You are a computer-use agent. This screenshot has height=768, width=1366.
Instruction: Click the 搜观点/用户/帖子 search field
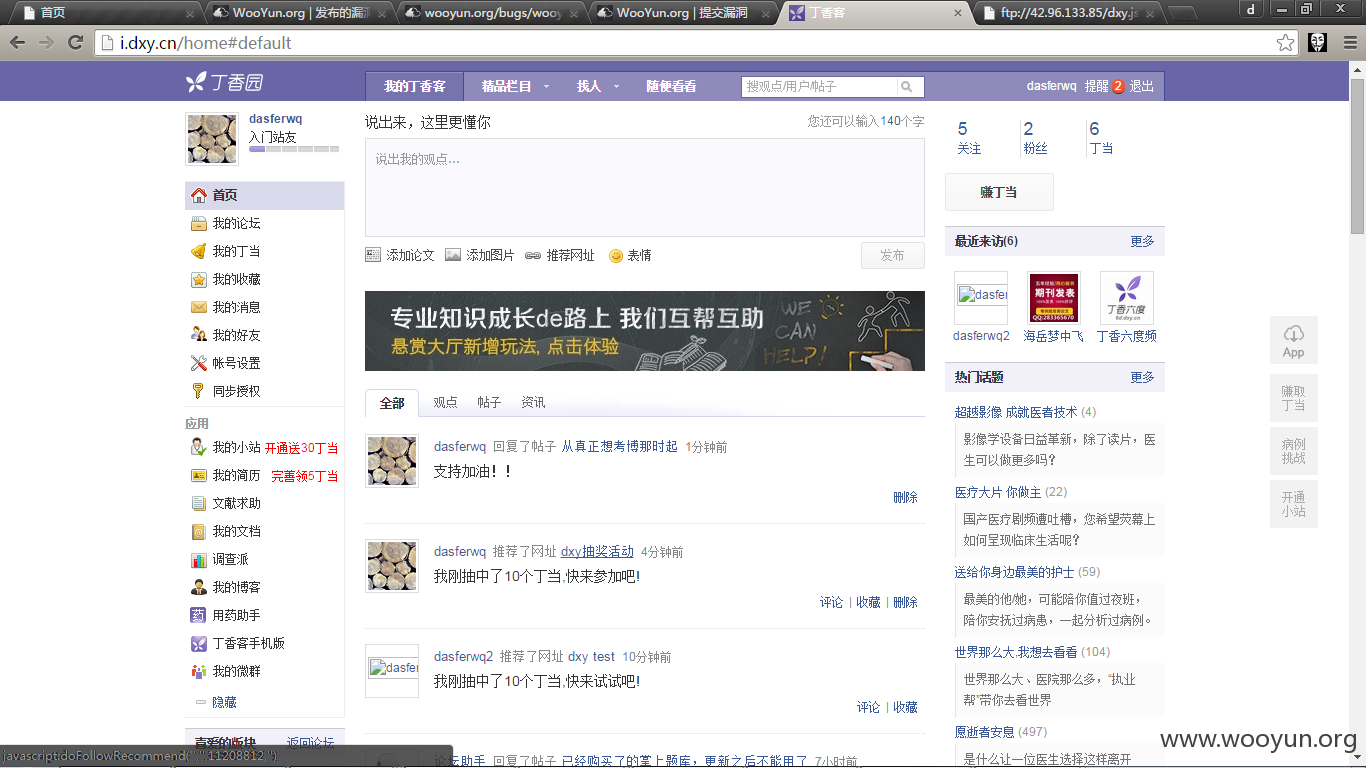tap(820, 87)
